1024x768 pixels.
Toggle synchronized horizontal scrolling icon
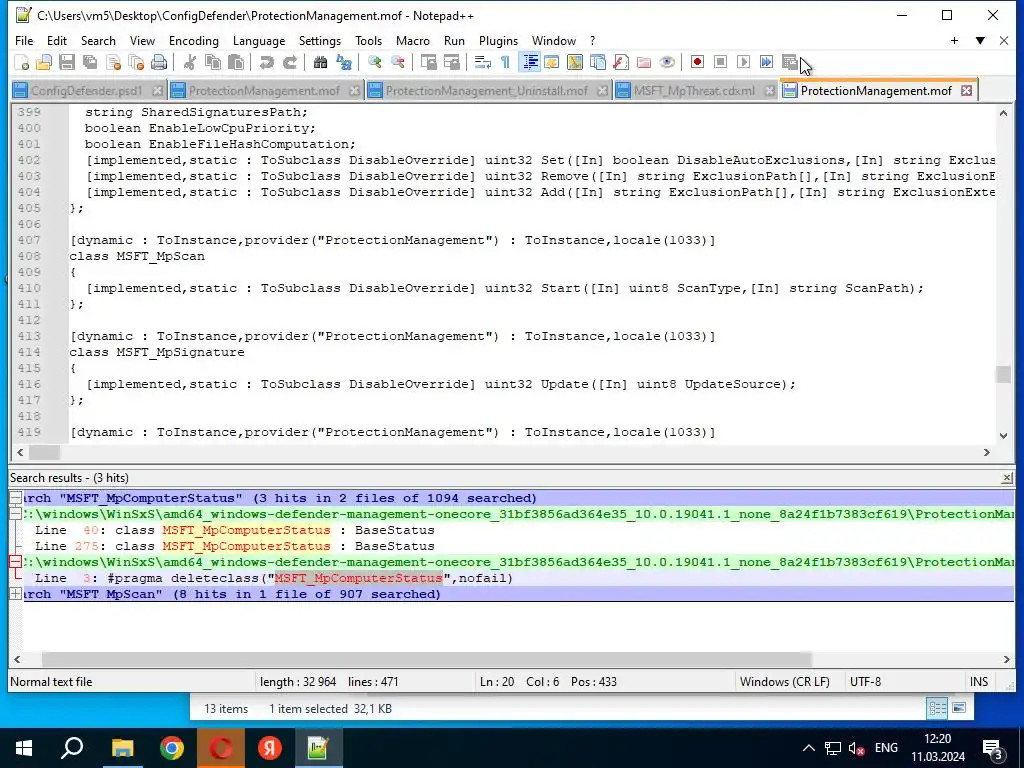click(x=451, y=62)
